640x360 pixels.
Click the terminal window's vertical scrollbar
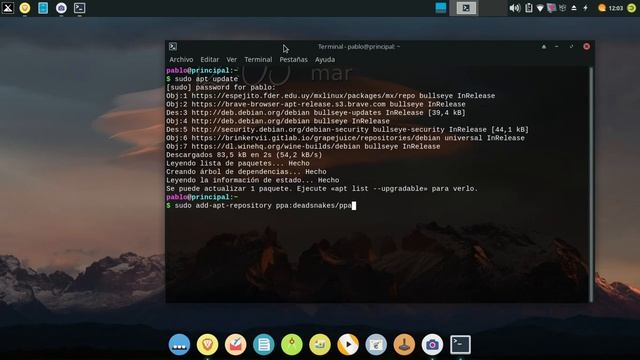(591, 184)
